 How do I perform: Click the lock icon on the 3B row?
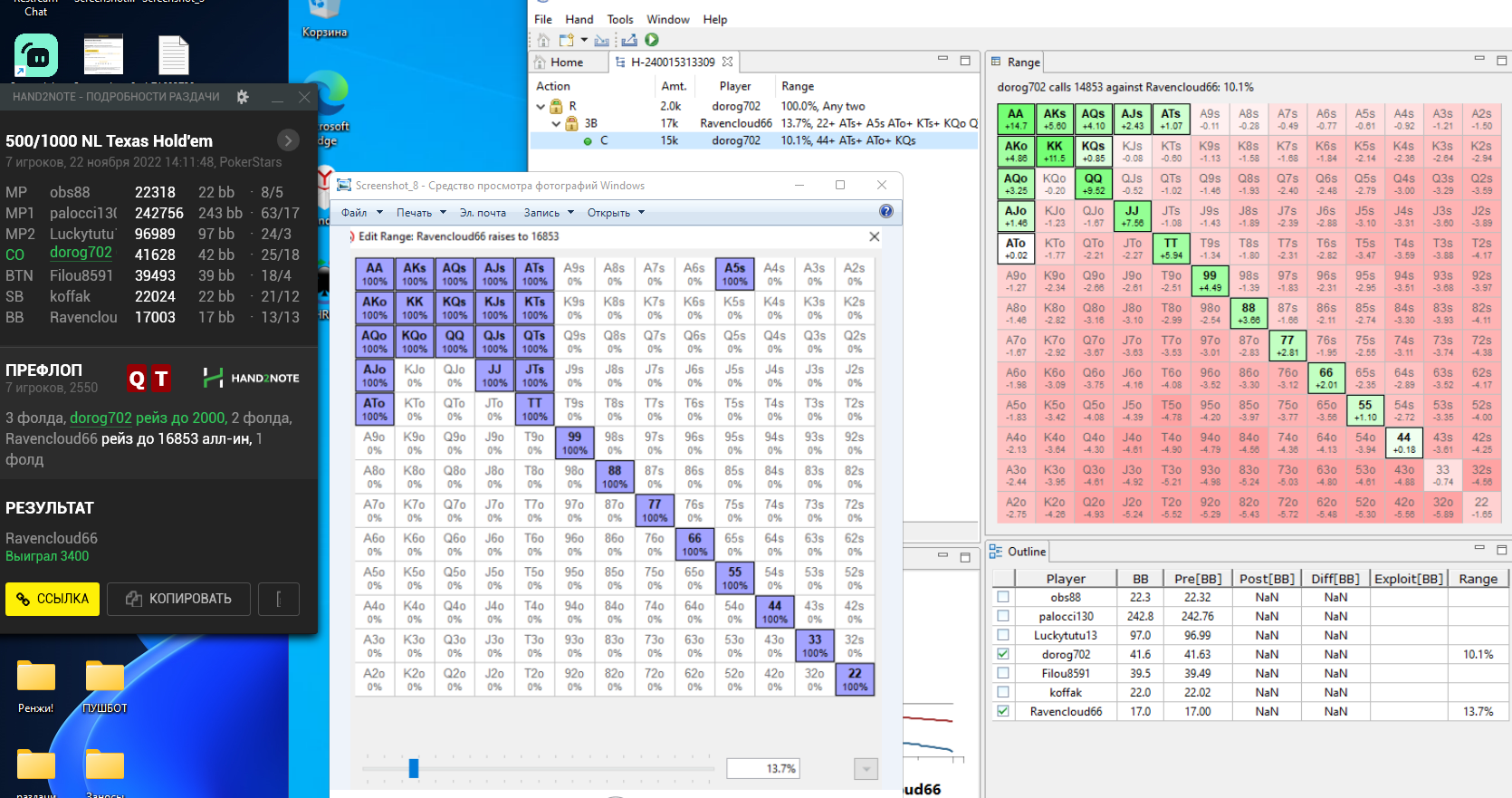click(572, 123)
